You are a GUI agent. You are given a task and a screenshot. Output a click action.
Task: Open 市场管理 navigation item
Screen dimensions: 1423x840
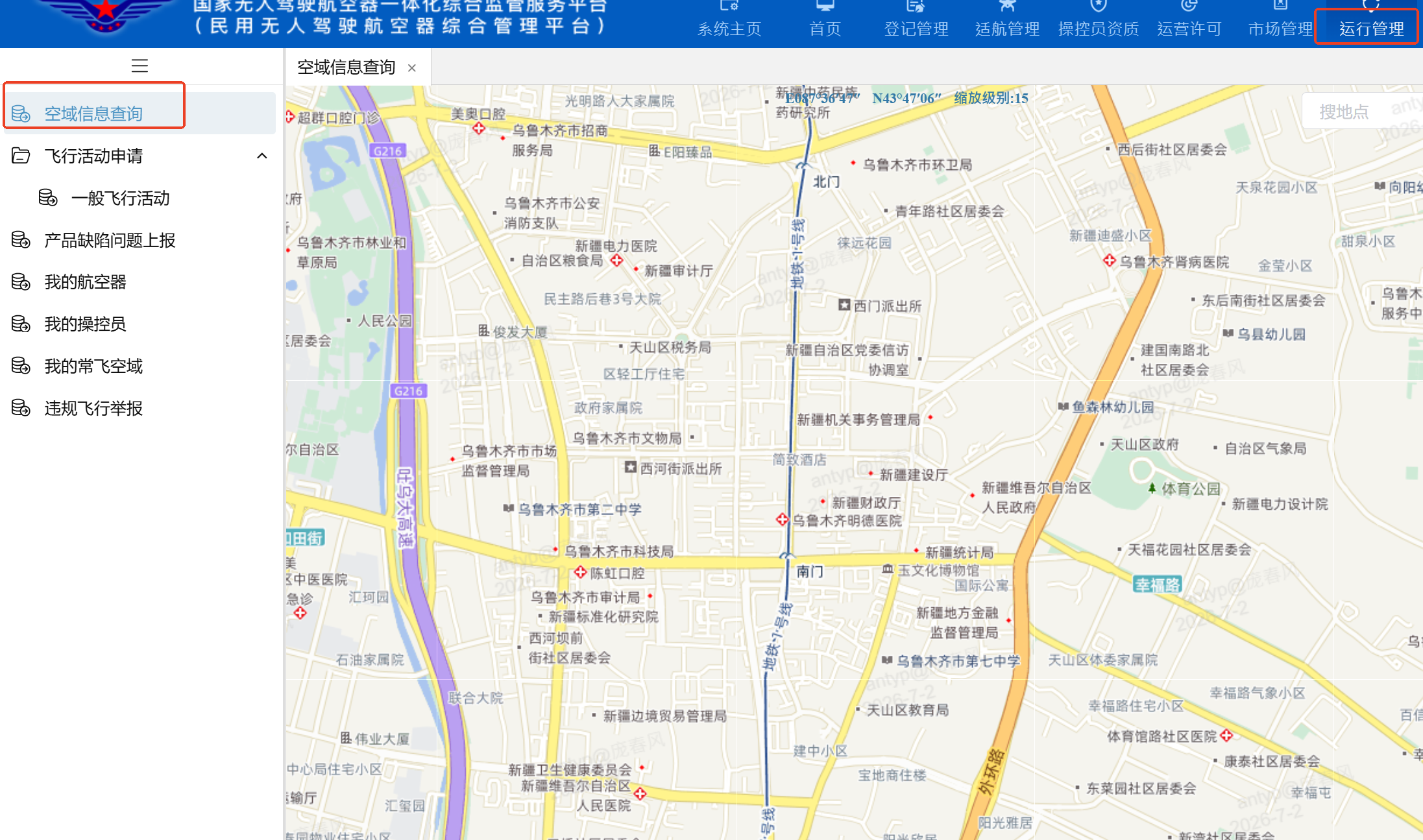[1280, 28]
